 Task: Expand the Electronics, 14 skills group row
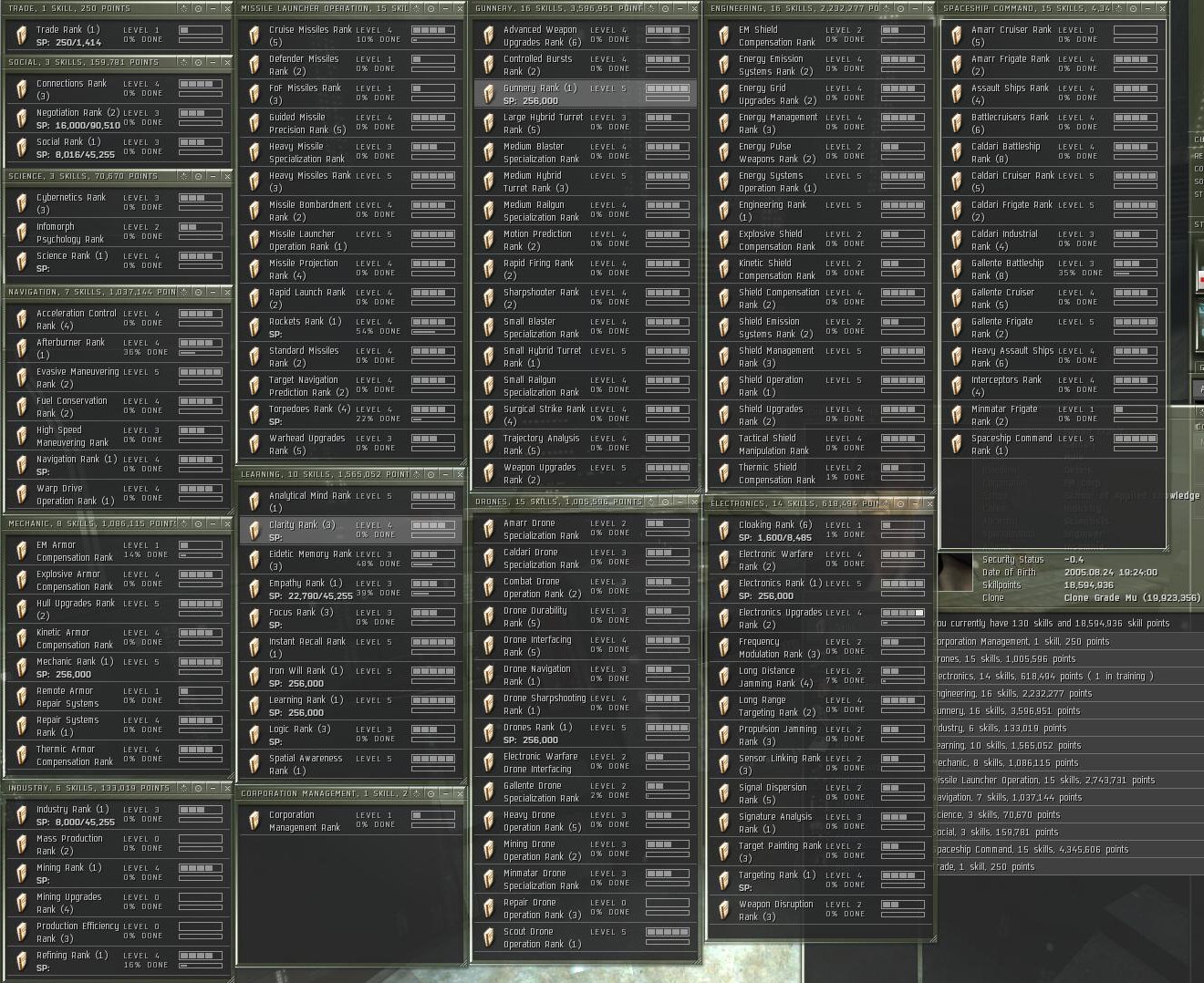tap(1069, 676)
